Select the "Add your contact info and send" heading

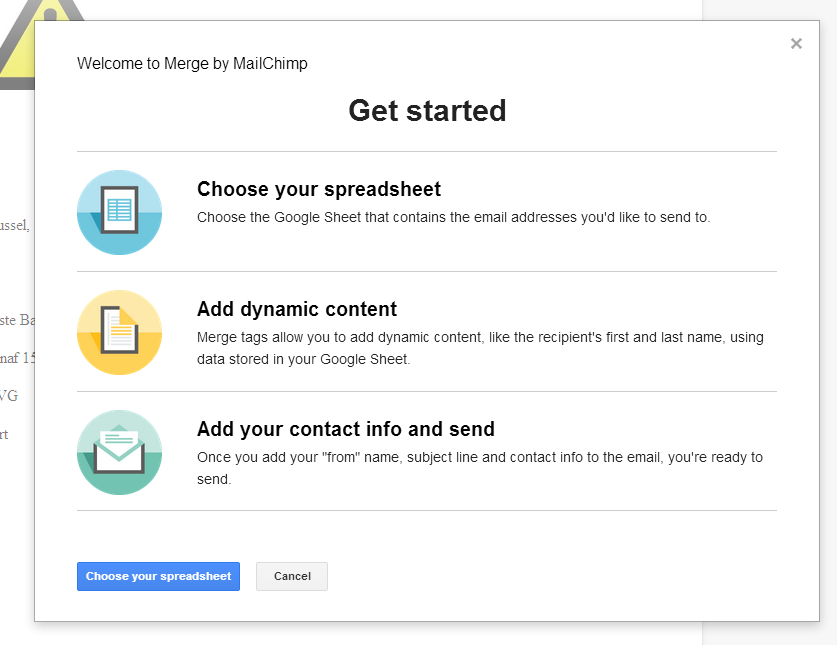(346, 429)
